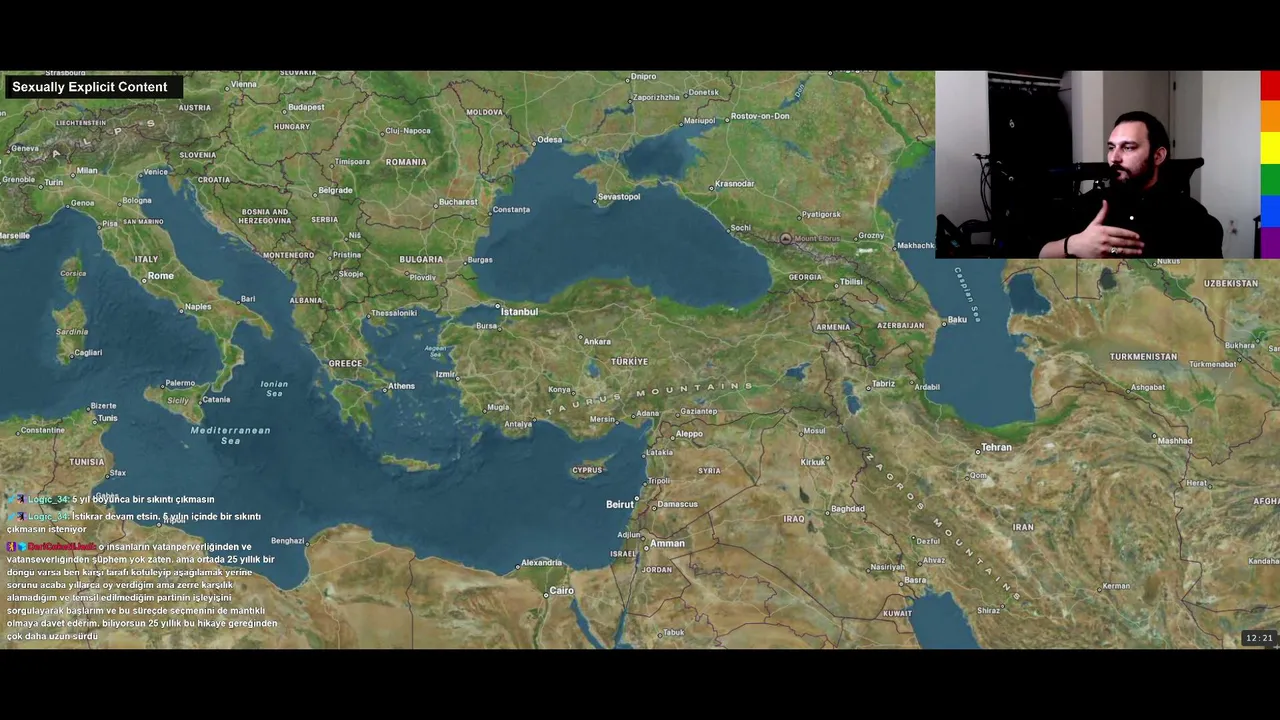Click the 12:21 timestamp badge
This screenshot has width=1280, height=720.
tap(1259, 638)
